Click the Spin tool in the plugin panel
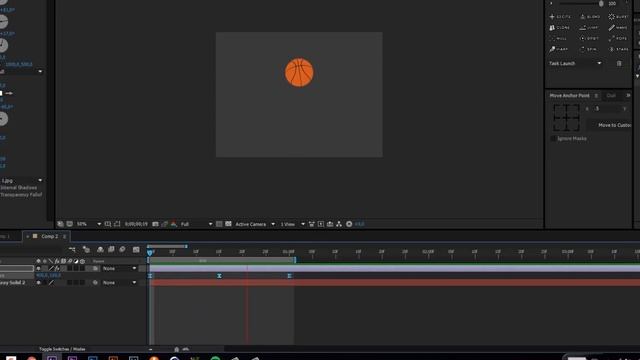The image size is (640, 360). click(589, 49)
